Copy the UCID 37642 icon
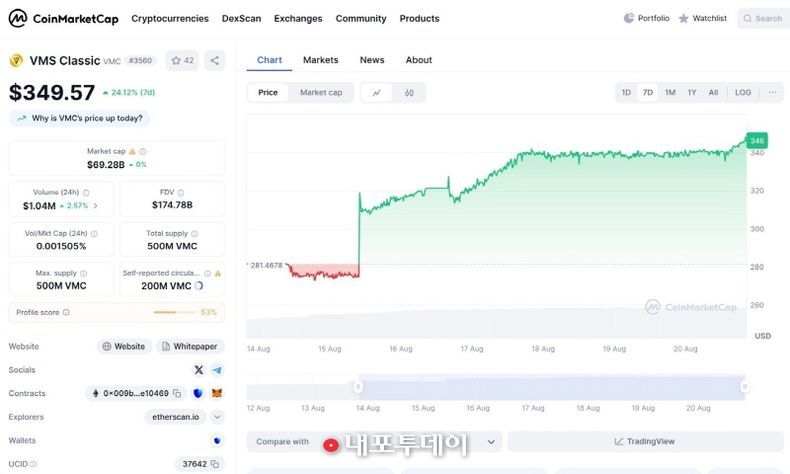The image size is (790, 474). [x=215, y=464]
